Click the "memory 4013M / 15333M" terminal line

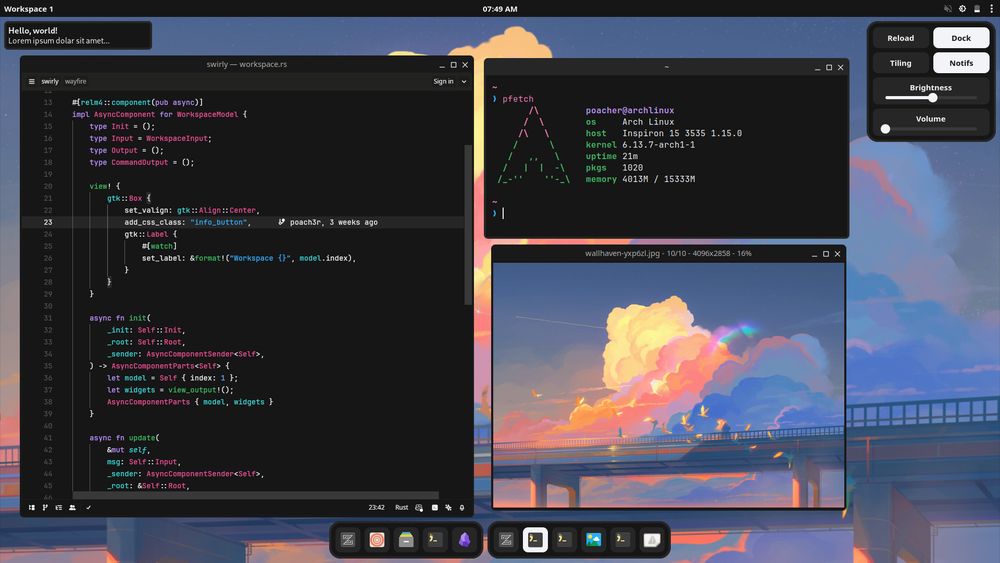click(640, 179)
